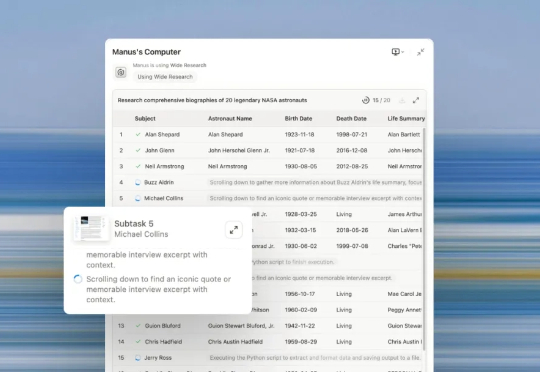Click Buzz Aldrin's scrolling status message

tap(315, 182)
